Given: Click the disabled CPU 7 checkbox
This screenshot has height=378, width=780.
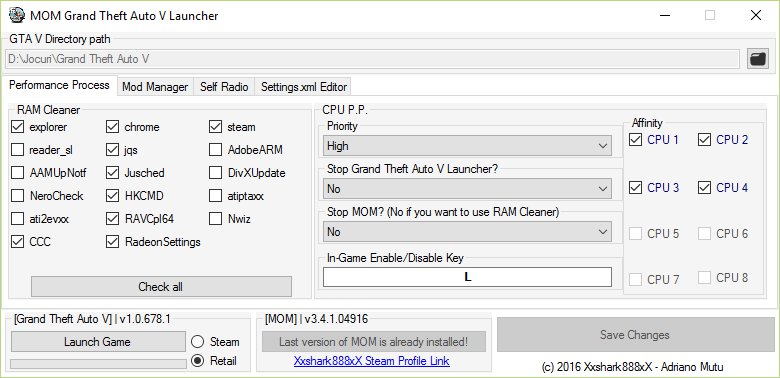Looking at the screenshot, I should pyautogui.click(x=635, y=280).
